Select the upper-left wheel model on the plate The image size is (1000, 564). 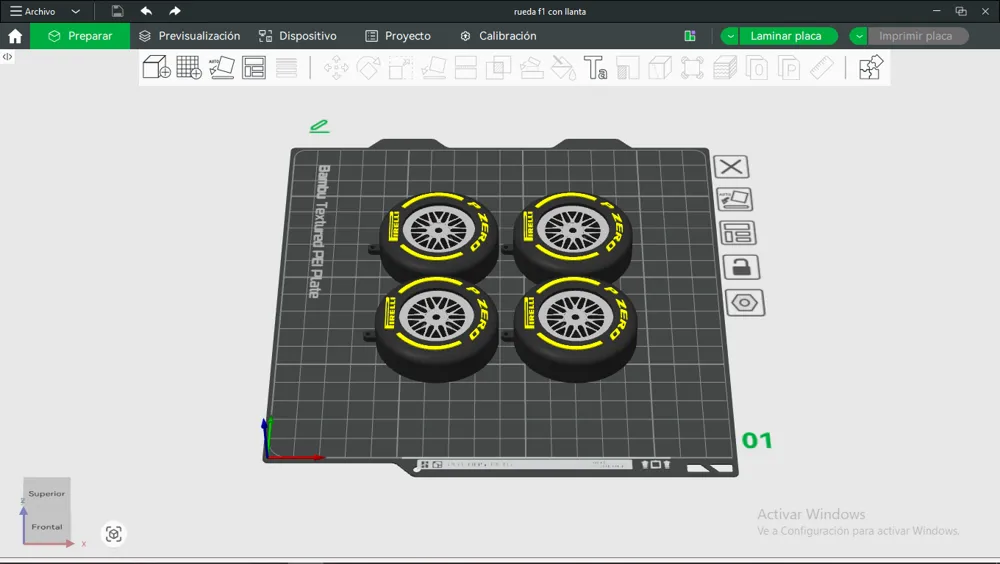point(439,235)
